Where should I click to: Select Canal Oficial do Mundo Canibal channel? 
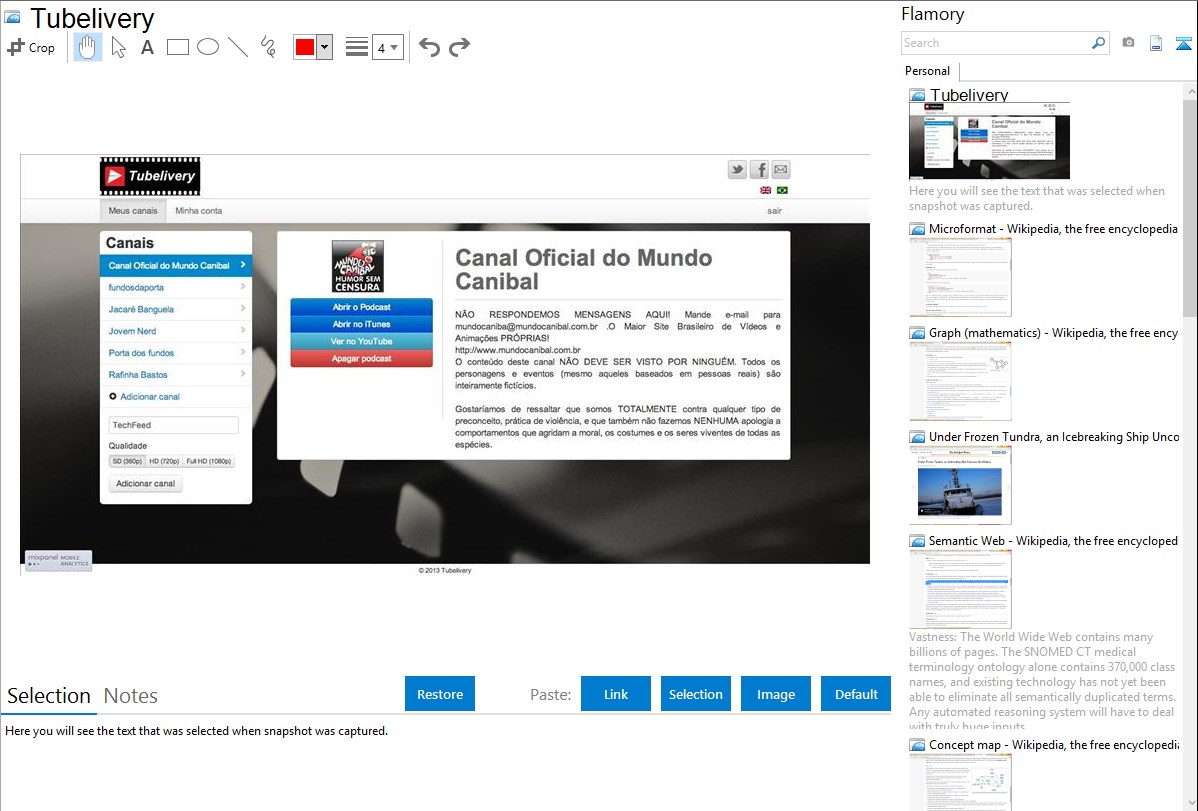click(x=176, y=265)
